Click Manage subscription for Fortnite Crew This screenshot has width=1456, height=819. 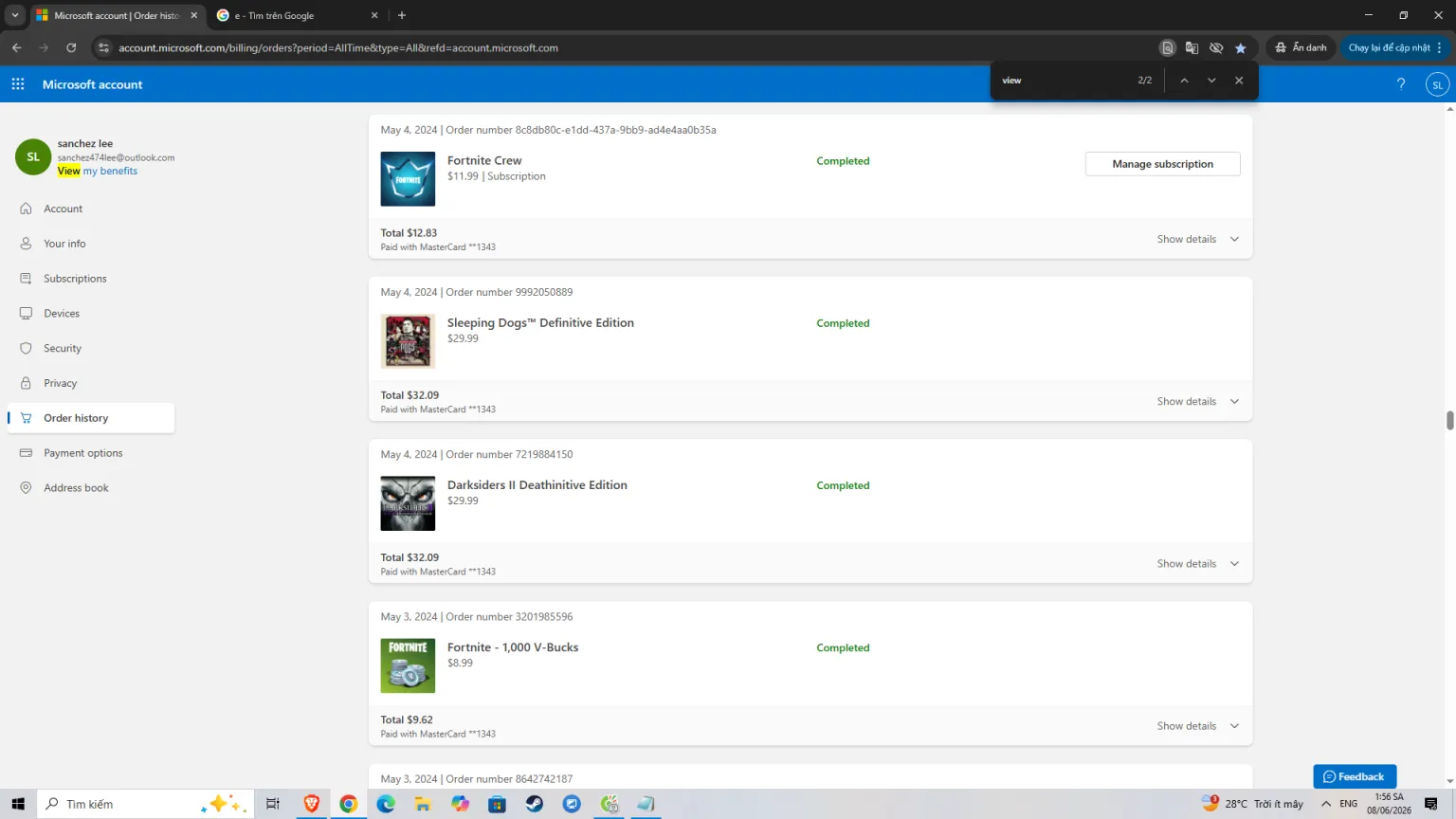tap(1162, 164)
